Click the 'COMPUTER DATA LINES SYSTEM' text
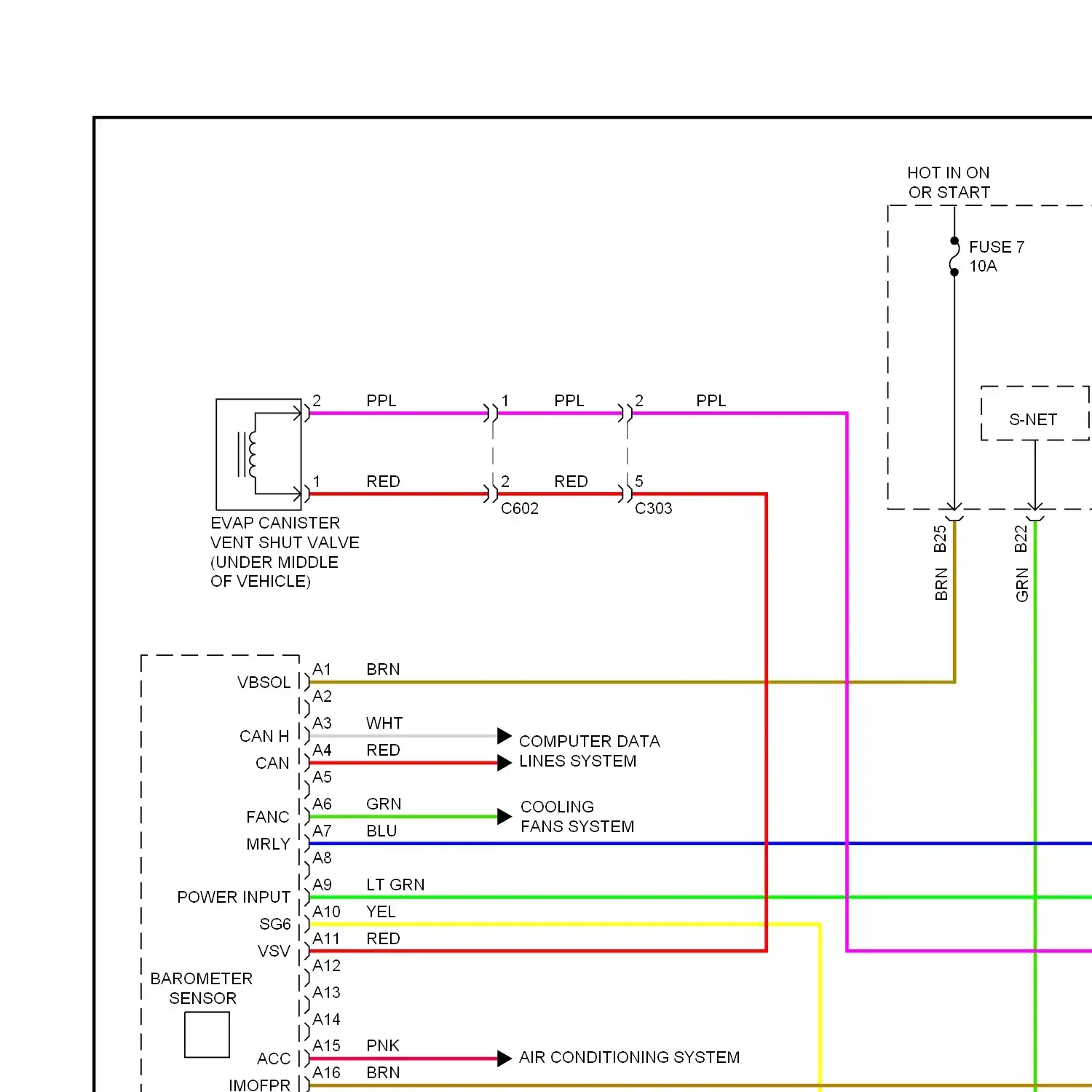The height and width of the screenshot is (1092, 1092). pos(590,751)
